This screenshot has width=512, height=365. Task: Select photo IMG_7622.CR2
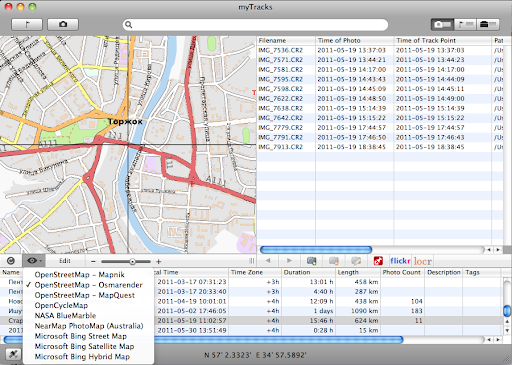coord(380,99)
